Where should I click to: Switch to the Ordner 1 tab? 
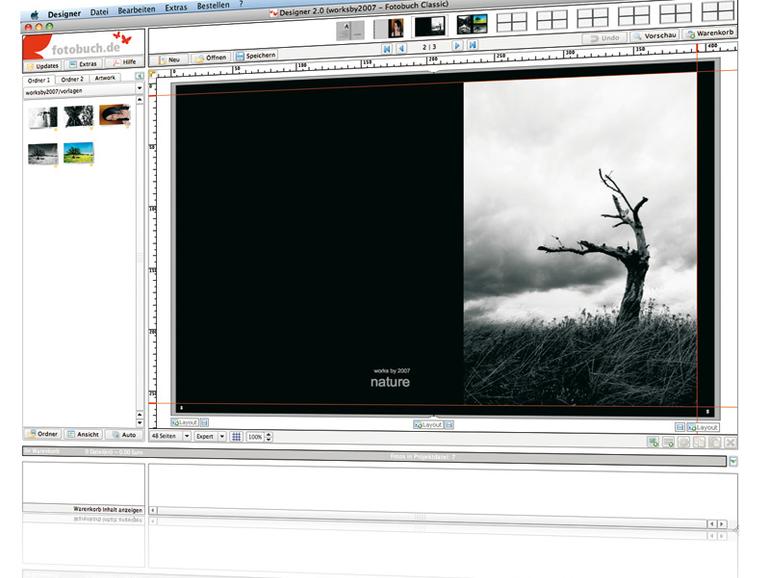point(38,80)
